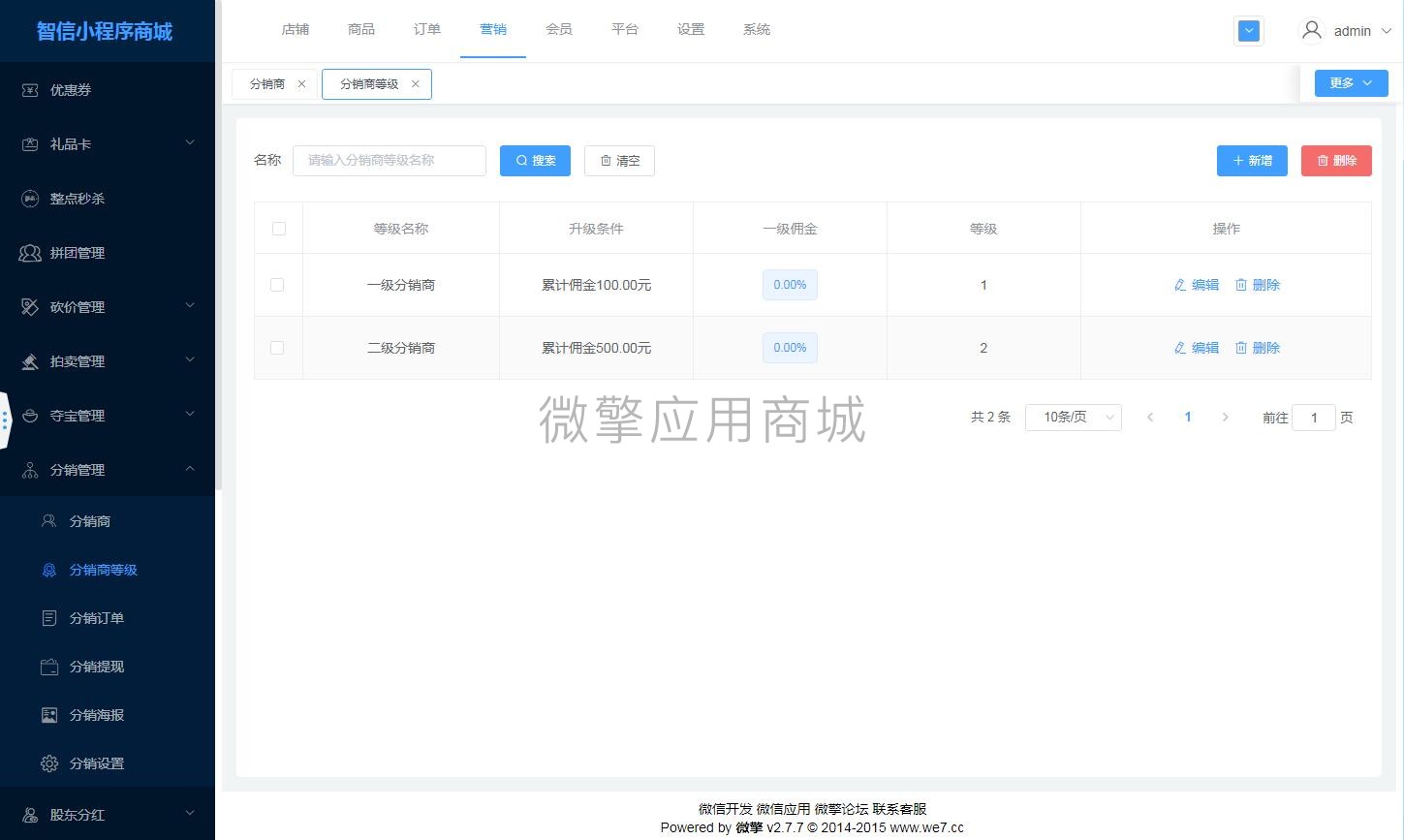Viewport: 1404px width, 840px height.
Task: Open the 商品 top menu
Action: [361, 30]
